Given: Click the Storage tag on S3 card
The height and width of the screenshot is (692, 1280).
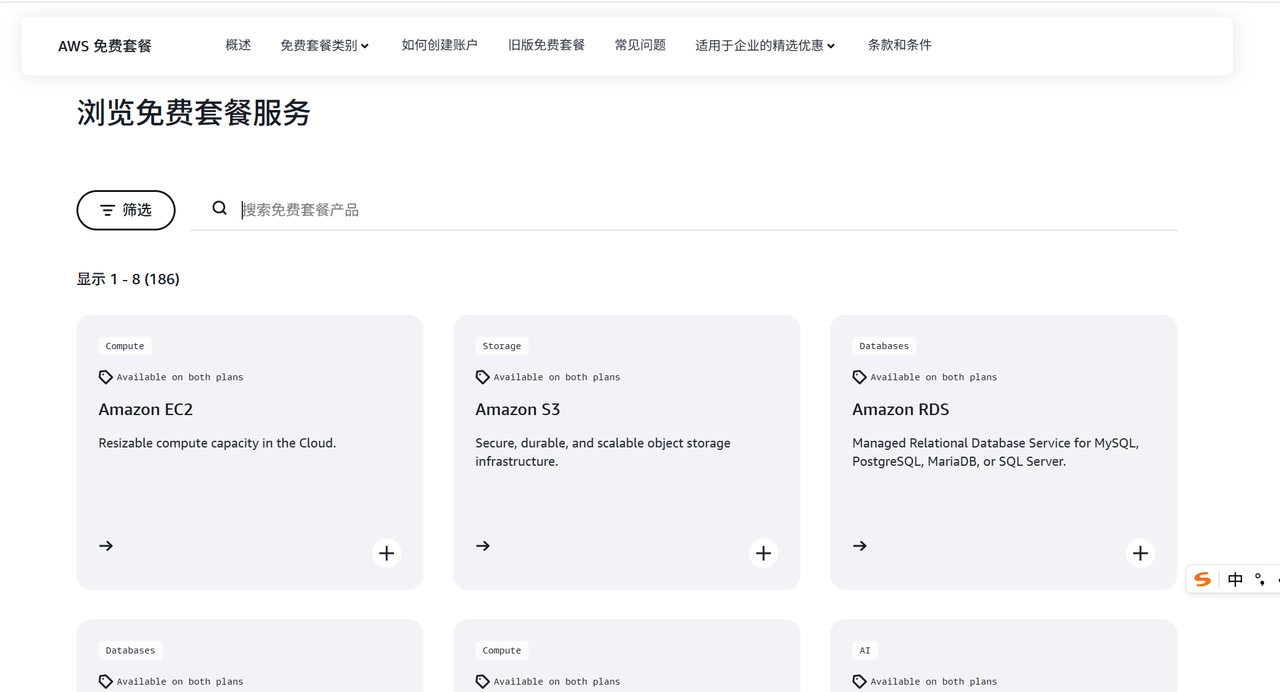Looking at the screenshot, I should tap(502, 346).
